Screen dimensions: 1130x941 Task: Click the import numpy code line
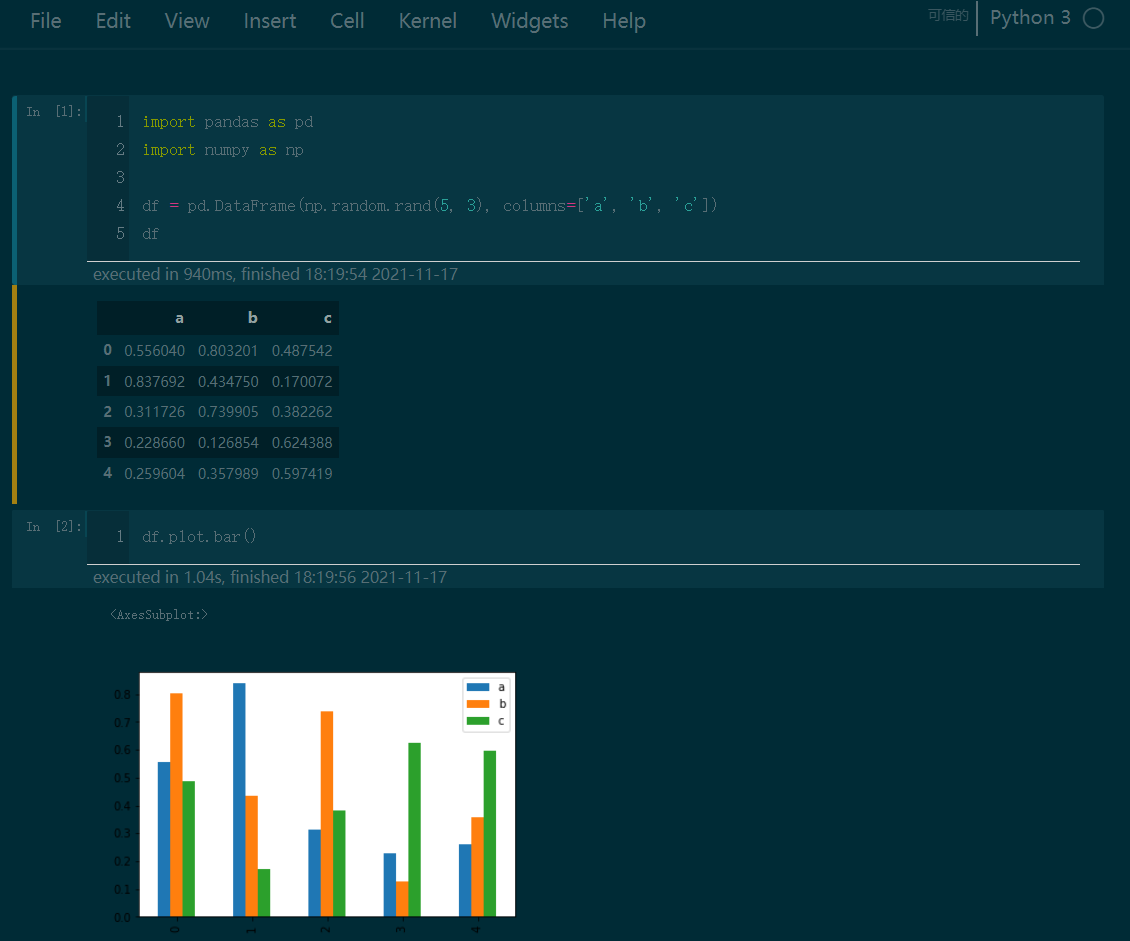223,150
